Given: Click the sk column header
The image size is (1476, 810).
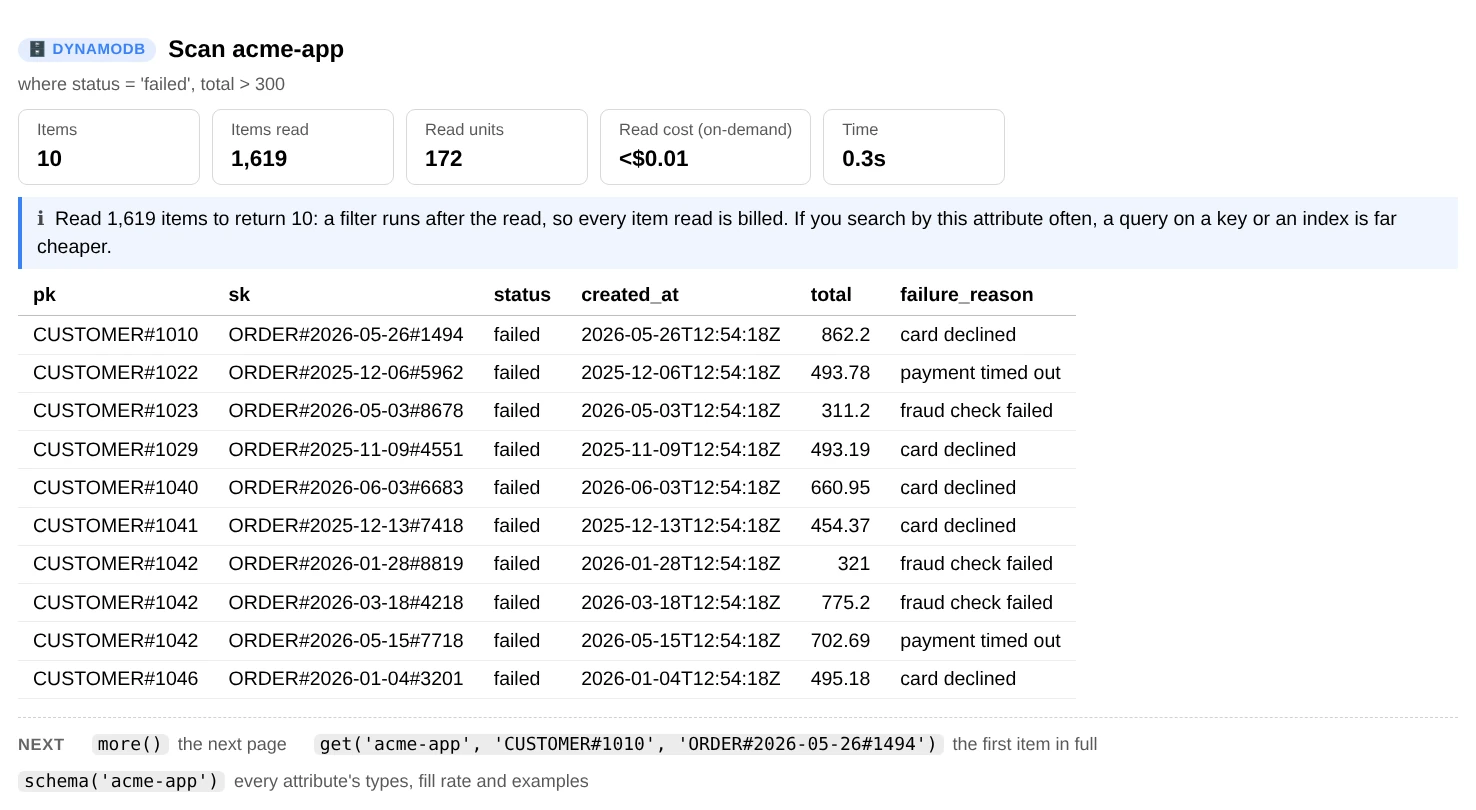Looking at the screenshot, I should coord(239,295).
